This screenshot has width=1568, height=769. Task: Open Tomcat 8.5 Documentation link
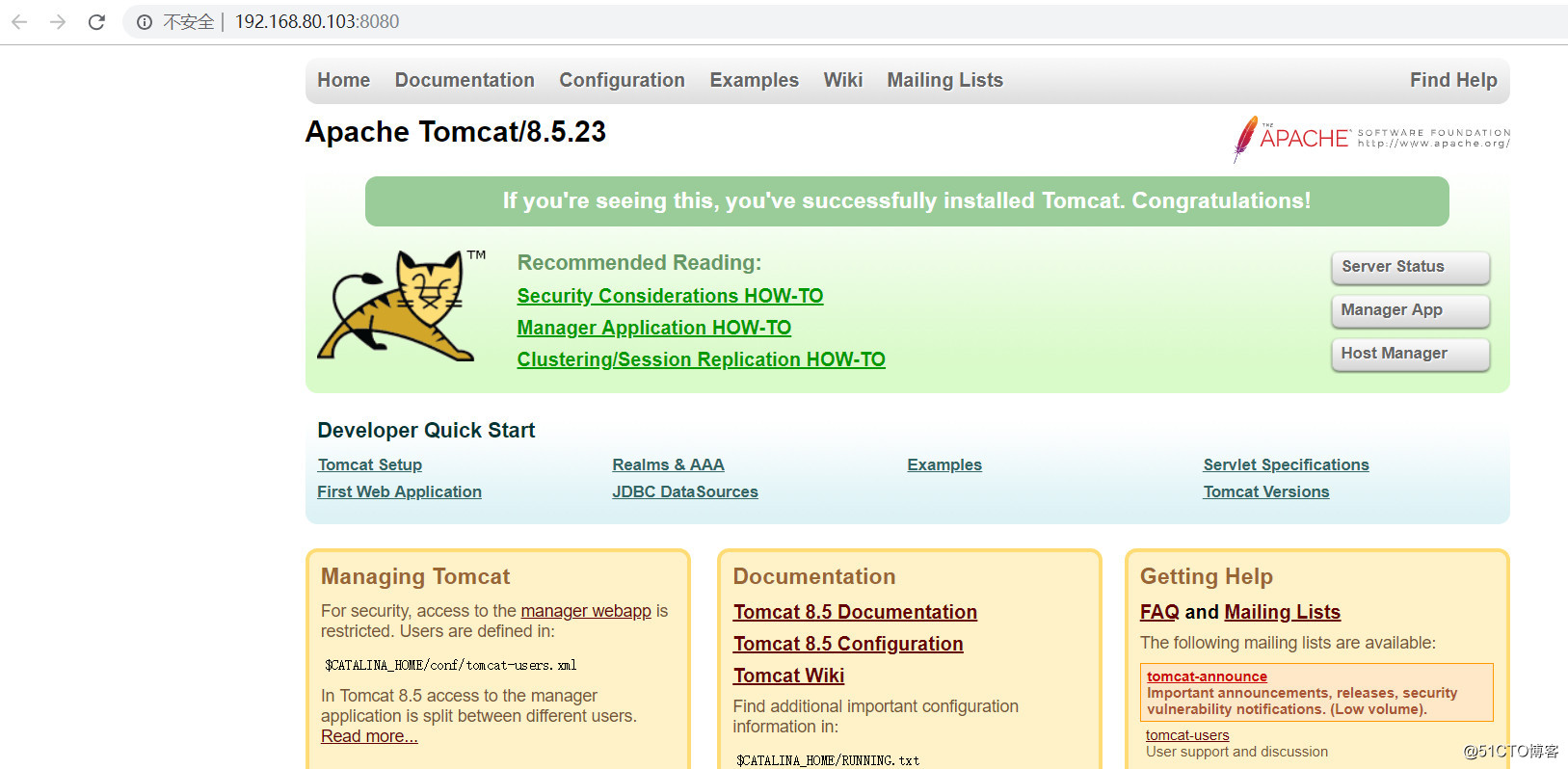pyautogui.click(x=855, y=612)
